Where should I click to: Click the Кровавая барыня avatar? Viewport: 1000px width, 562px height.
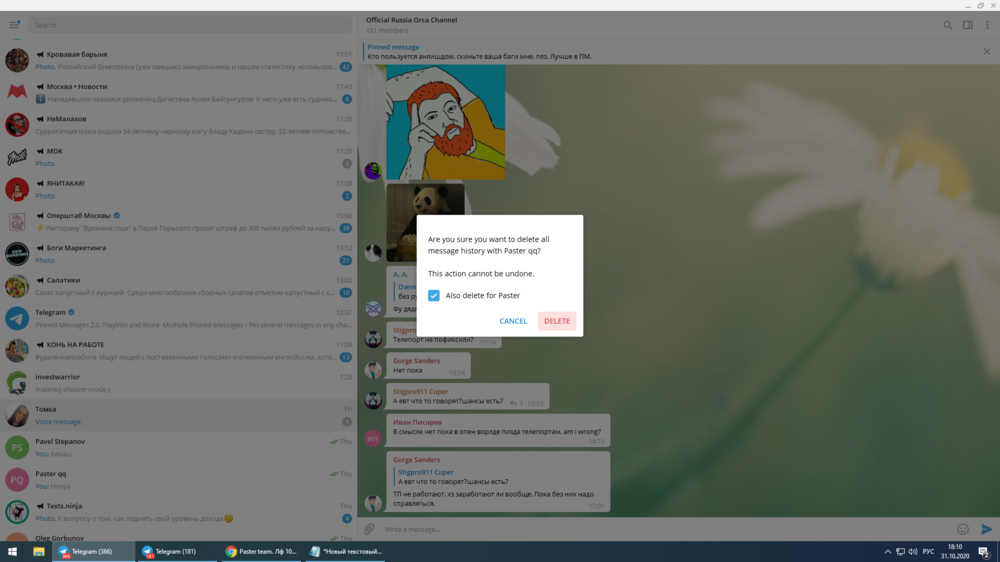point(17,60)
